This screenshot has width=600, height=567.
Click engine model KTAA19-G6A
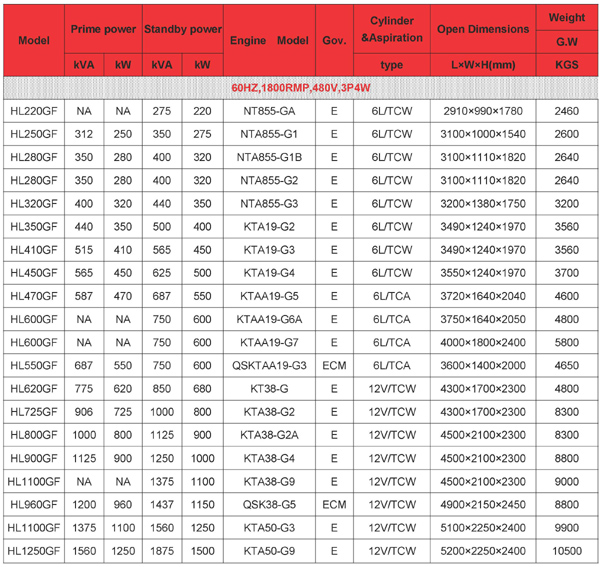[x=269, y=319]
